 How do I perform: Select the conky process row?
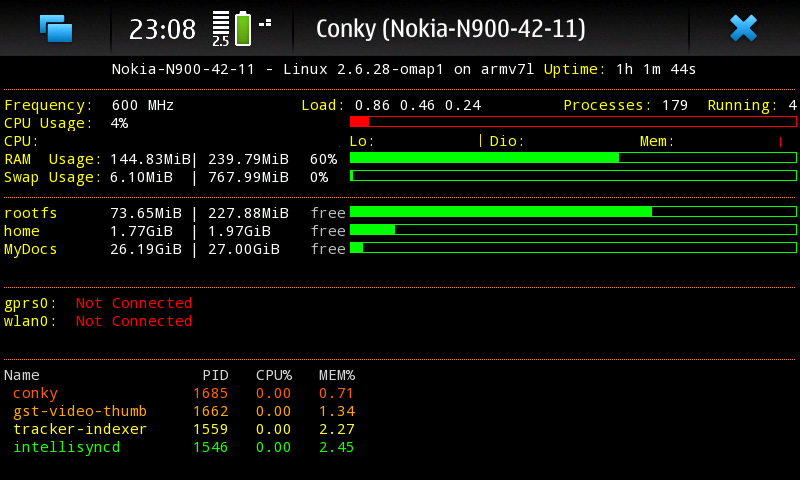point(183,393)
